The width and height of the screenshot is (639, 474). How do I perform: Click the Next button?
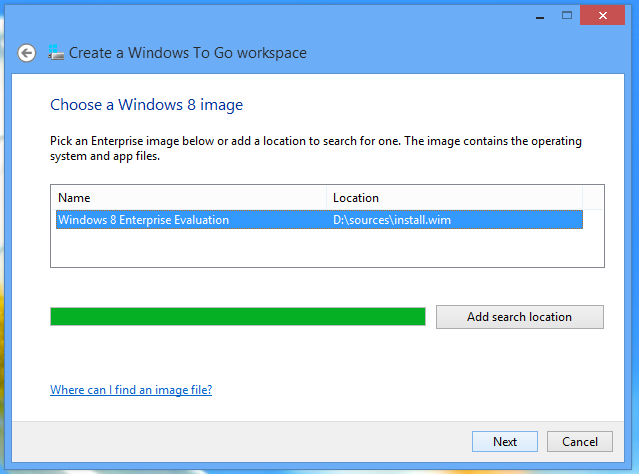505,441
